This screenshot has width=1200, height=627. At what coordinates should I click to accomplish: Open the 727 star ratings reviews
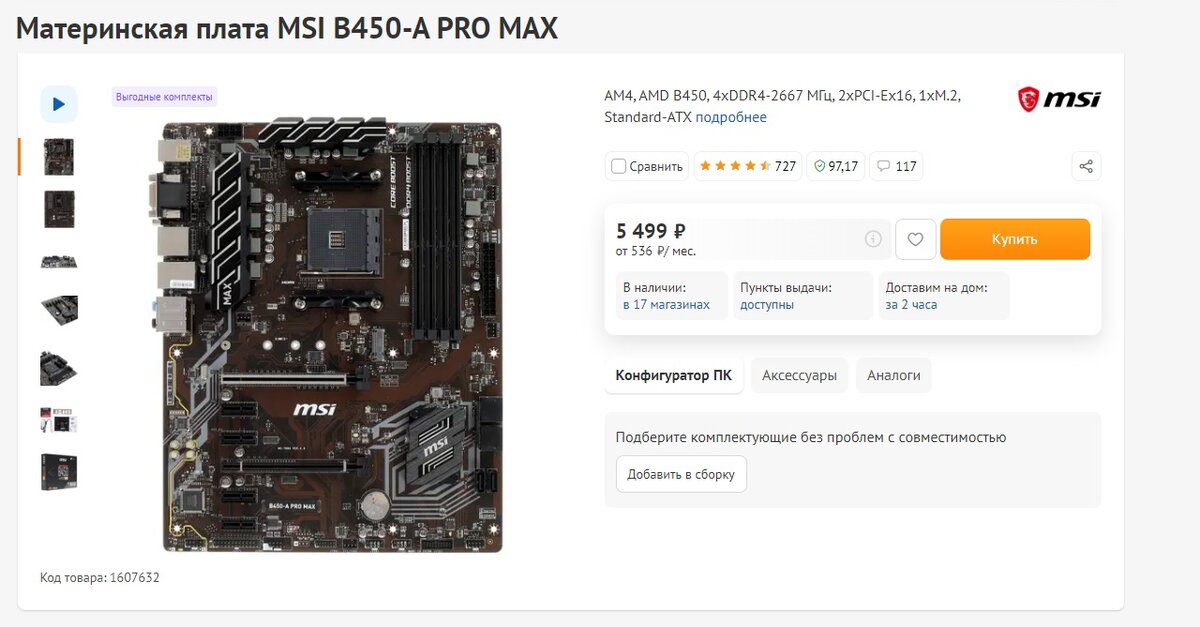[x=747, y=166]
